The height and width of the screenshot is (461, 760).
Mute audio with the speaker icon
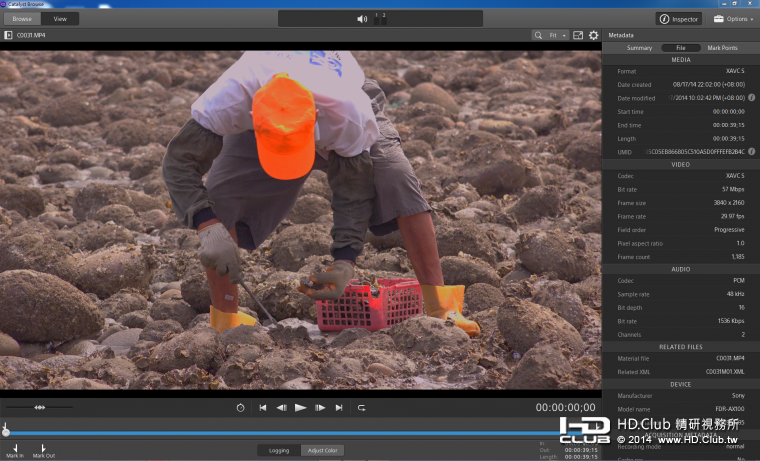coord(362,19)
